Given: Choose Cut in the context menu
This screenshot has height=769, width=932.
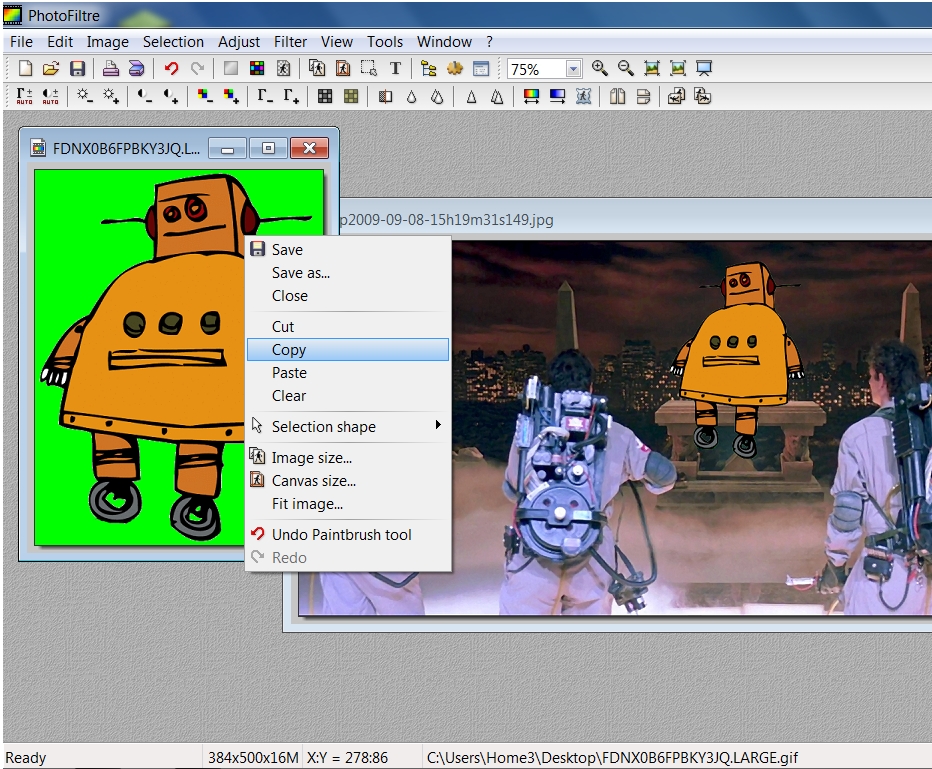Looking at the screenshot, I should 348,326.
